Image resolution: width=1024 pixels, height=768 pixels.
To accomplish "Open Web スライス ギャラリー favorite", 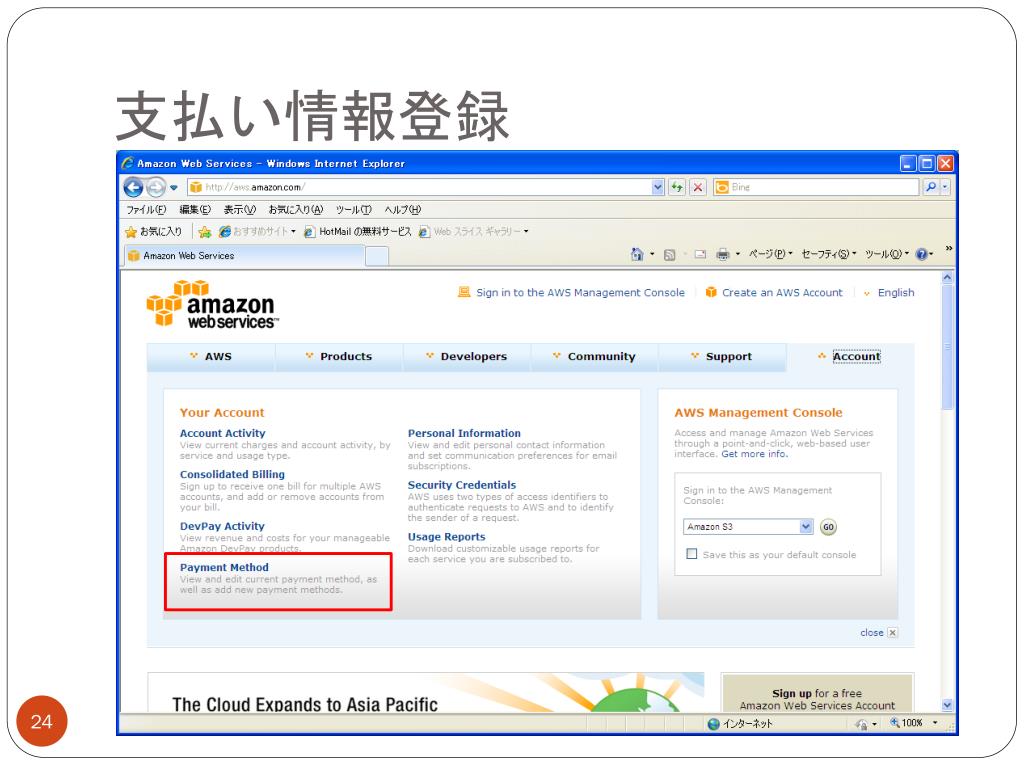I will [473, 232].
